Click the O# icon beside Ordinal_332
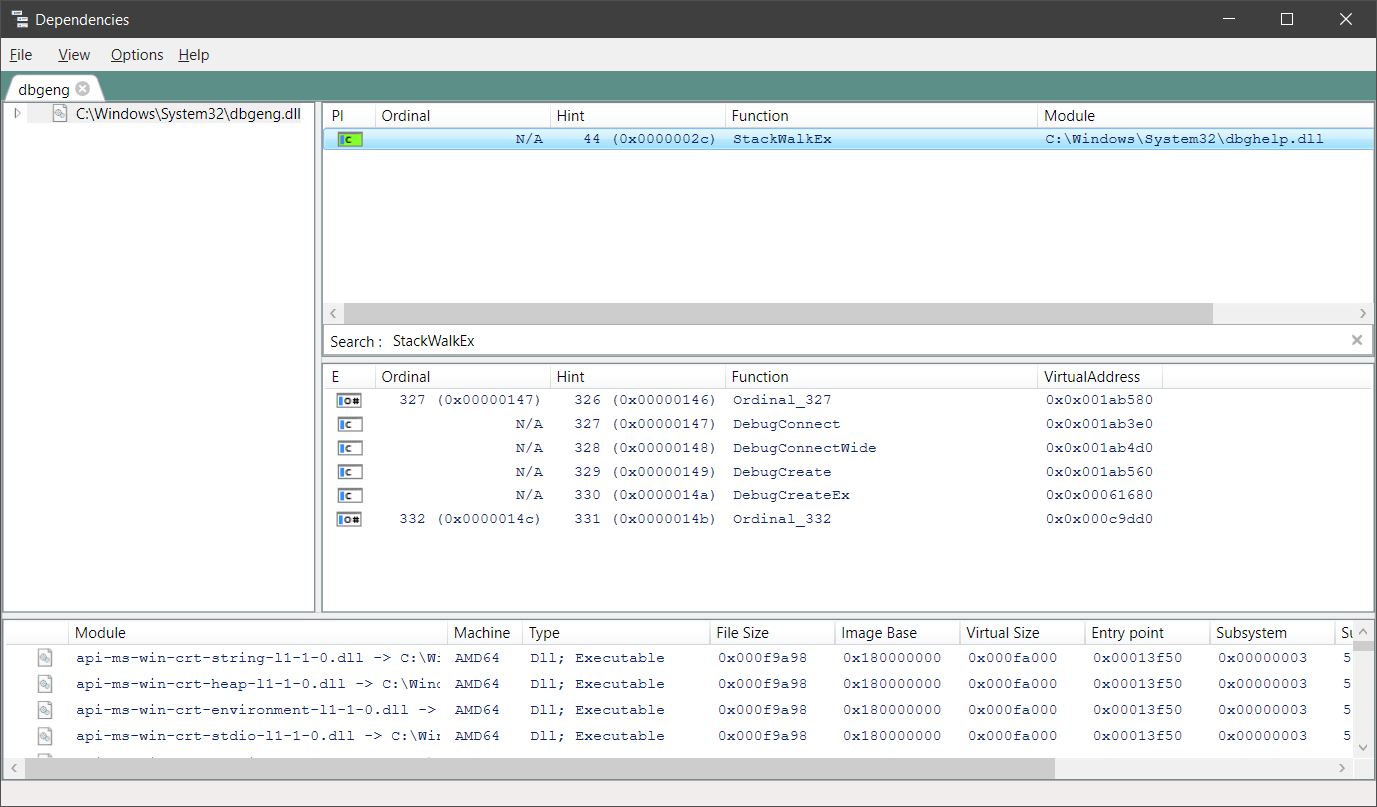 [349, 518]
